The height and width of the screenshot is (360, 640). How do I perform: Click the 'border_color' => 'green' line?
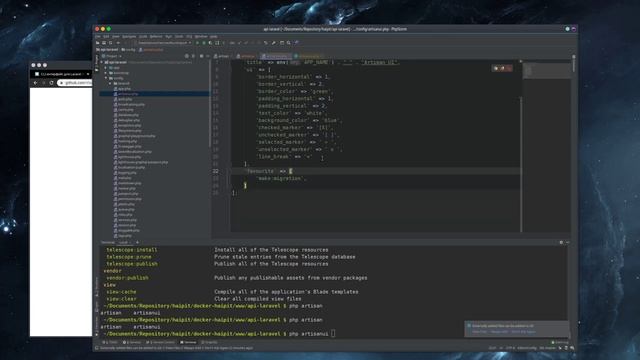[294, 91]
